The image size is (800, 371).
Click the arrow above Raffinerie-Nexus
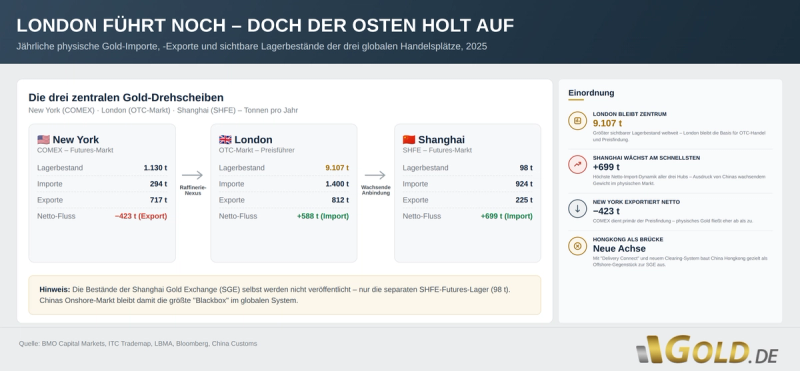pyautogui.click(x=192, y=175)
